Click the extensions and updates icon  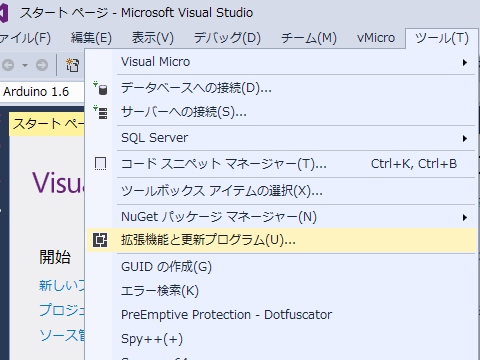click(100, 240)
